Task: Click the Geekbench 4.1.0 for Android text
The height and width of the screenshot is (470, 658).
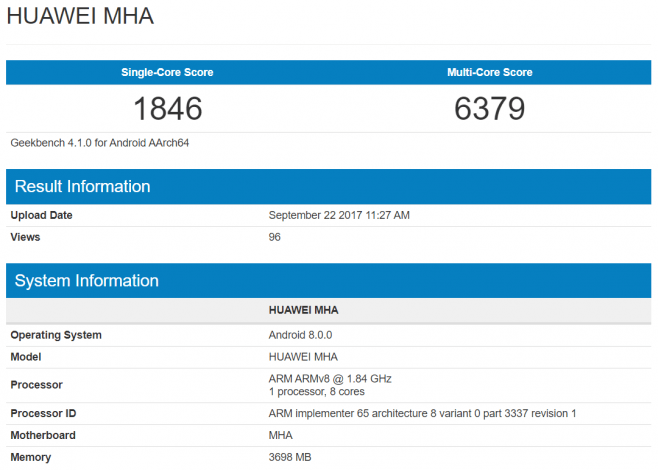Action: tap(100, 143)
